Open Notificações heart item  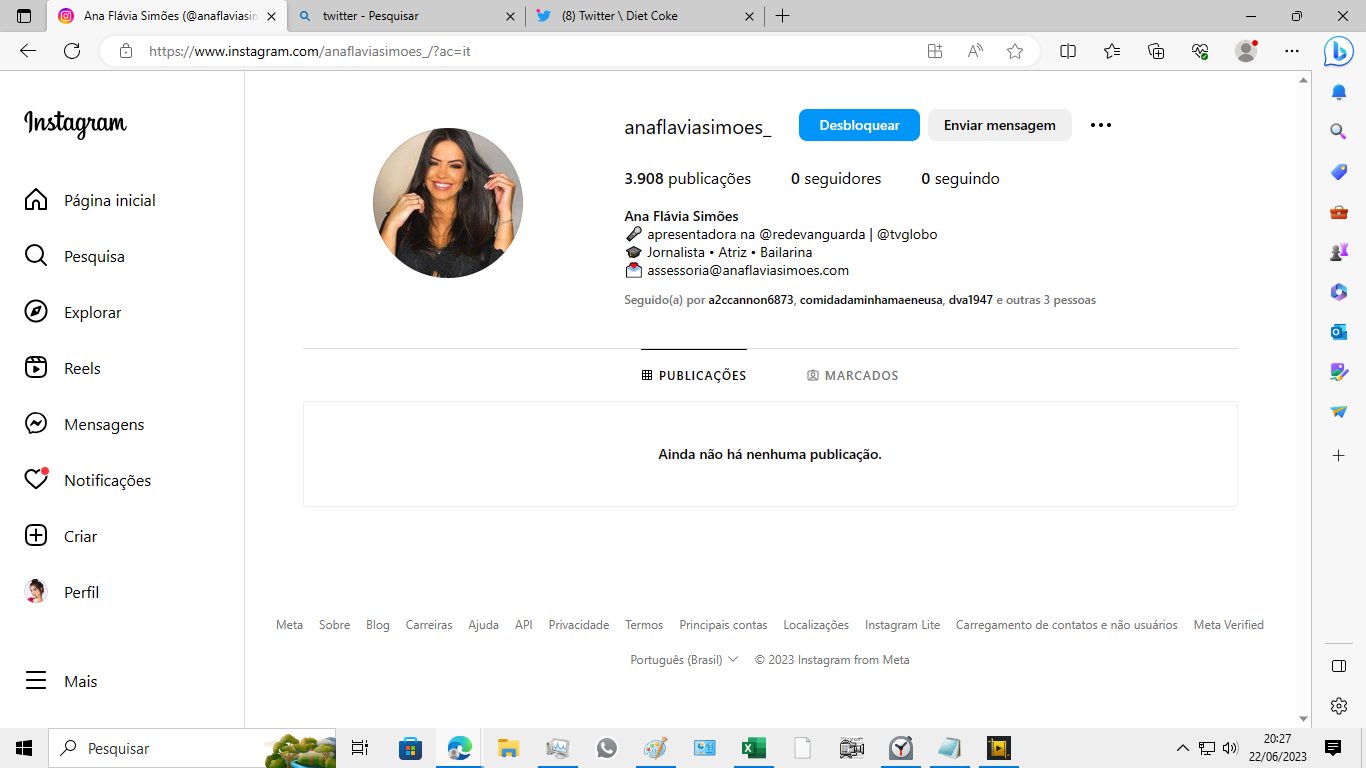(x=88, y=480)
